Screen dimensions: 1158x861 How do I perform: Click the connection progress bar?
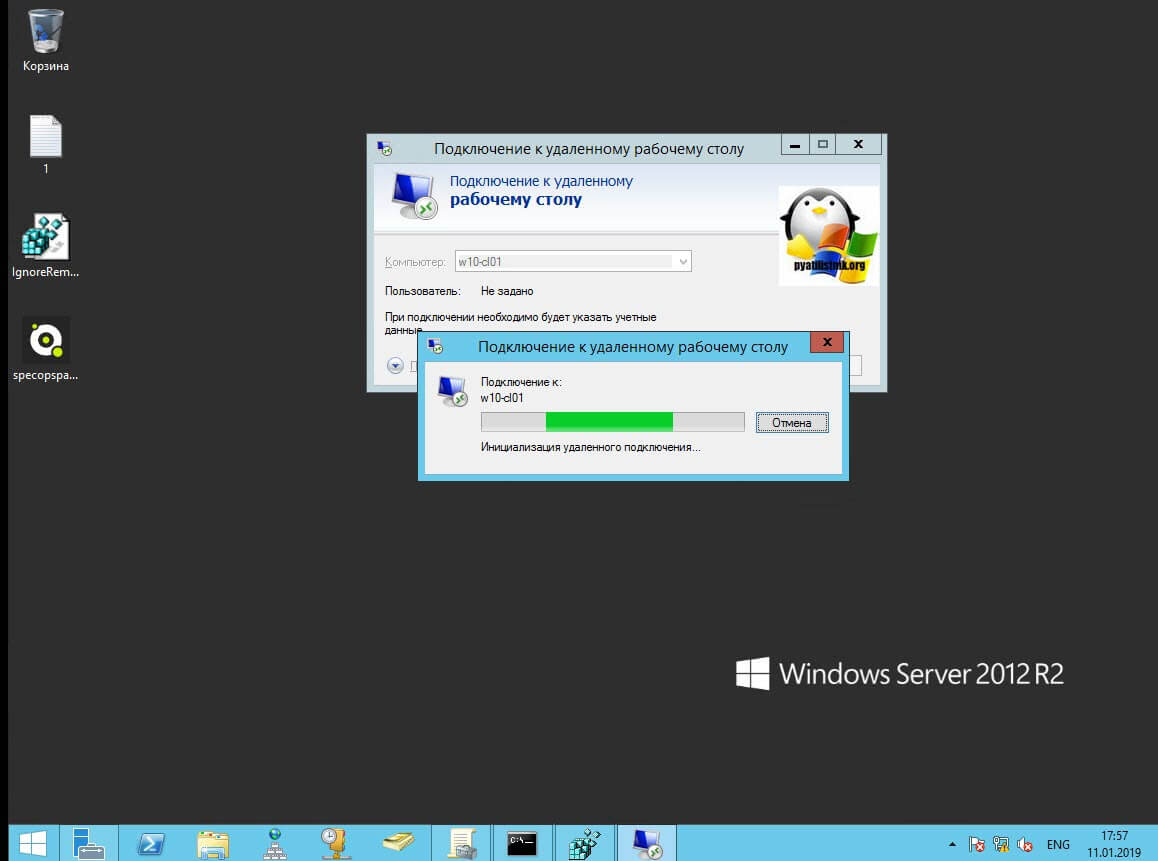612,422
